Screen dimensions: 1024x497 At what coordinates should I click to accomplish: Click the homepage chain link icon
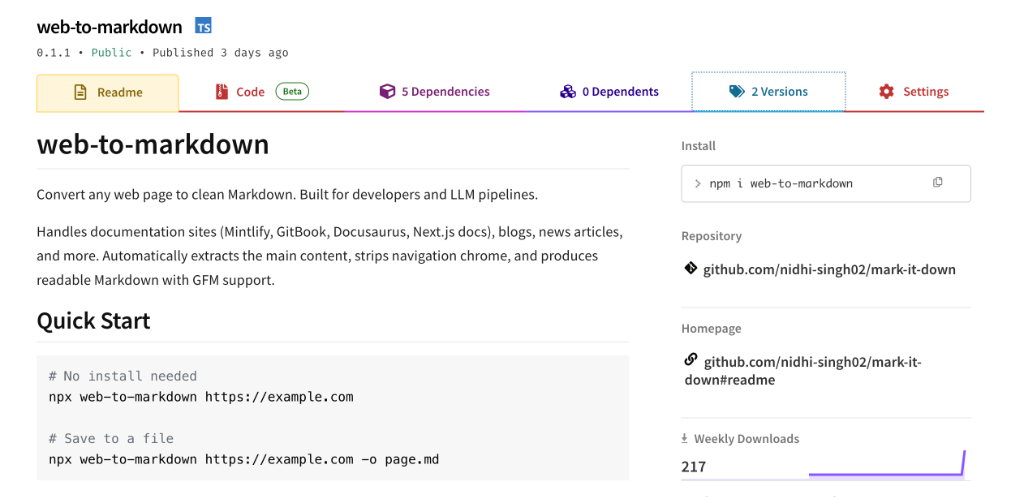tap(690, 360)
